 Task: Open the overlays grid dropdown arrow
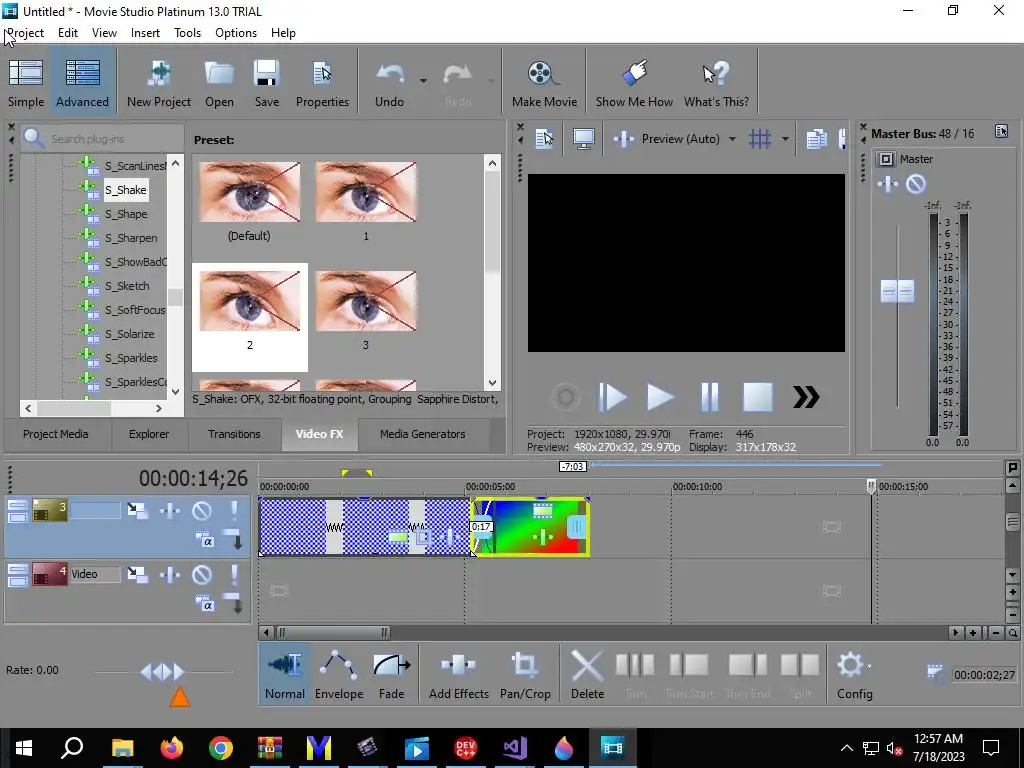[x=785, y=138]
